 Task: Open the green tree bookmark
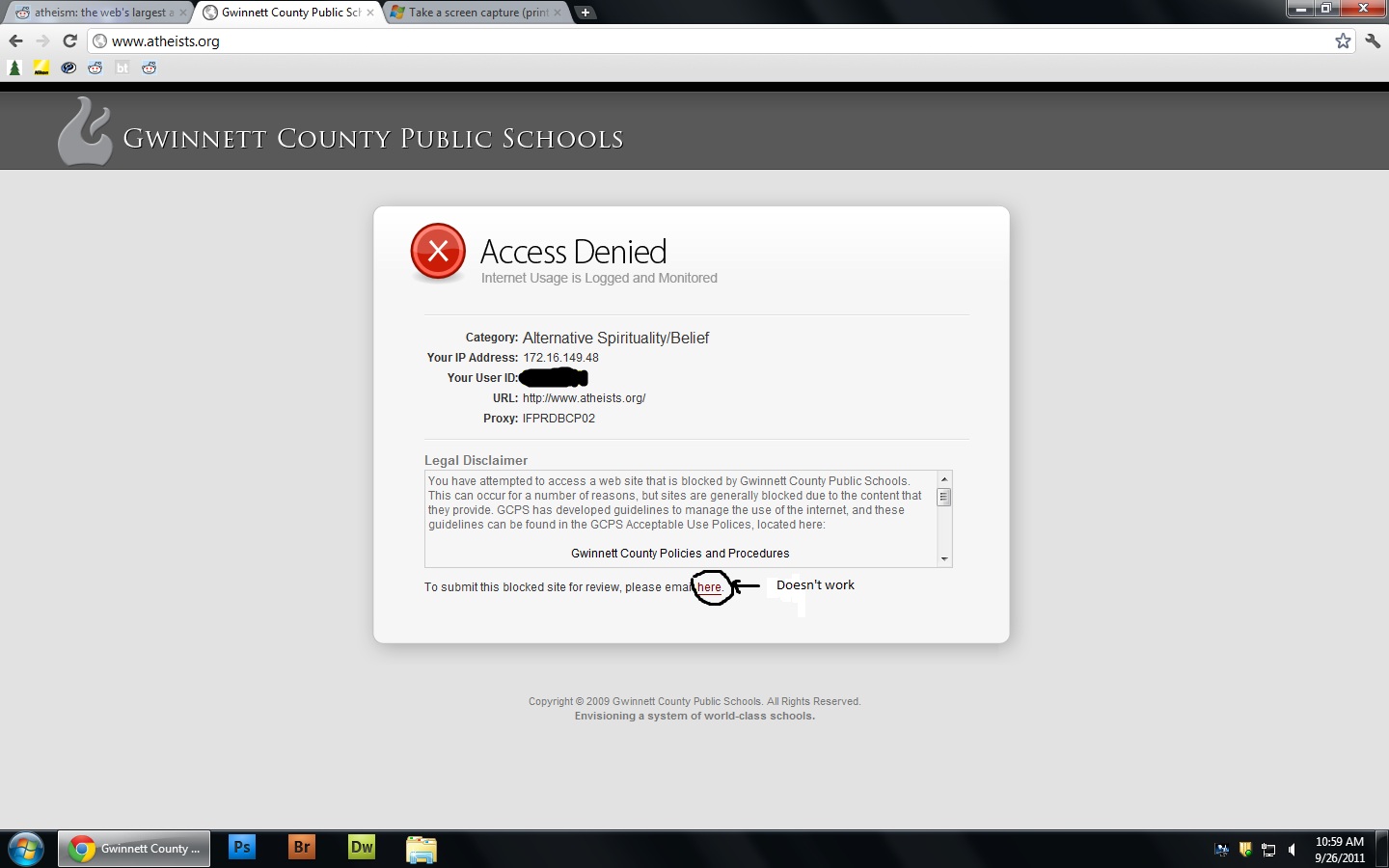14,68
